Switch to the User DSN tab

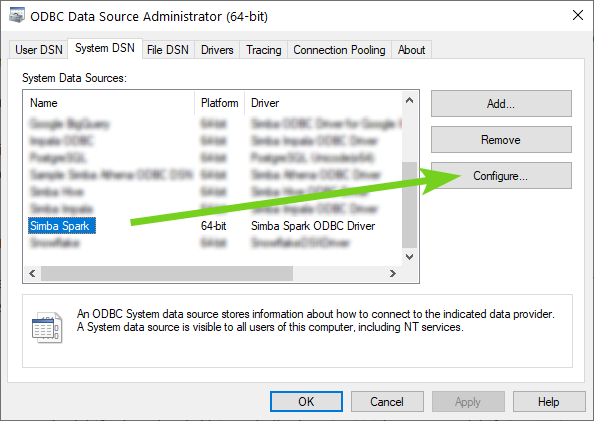tap(39, 50)
